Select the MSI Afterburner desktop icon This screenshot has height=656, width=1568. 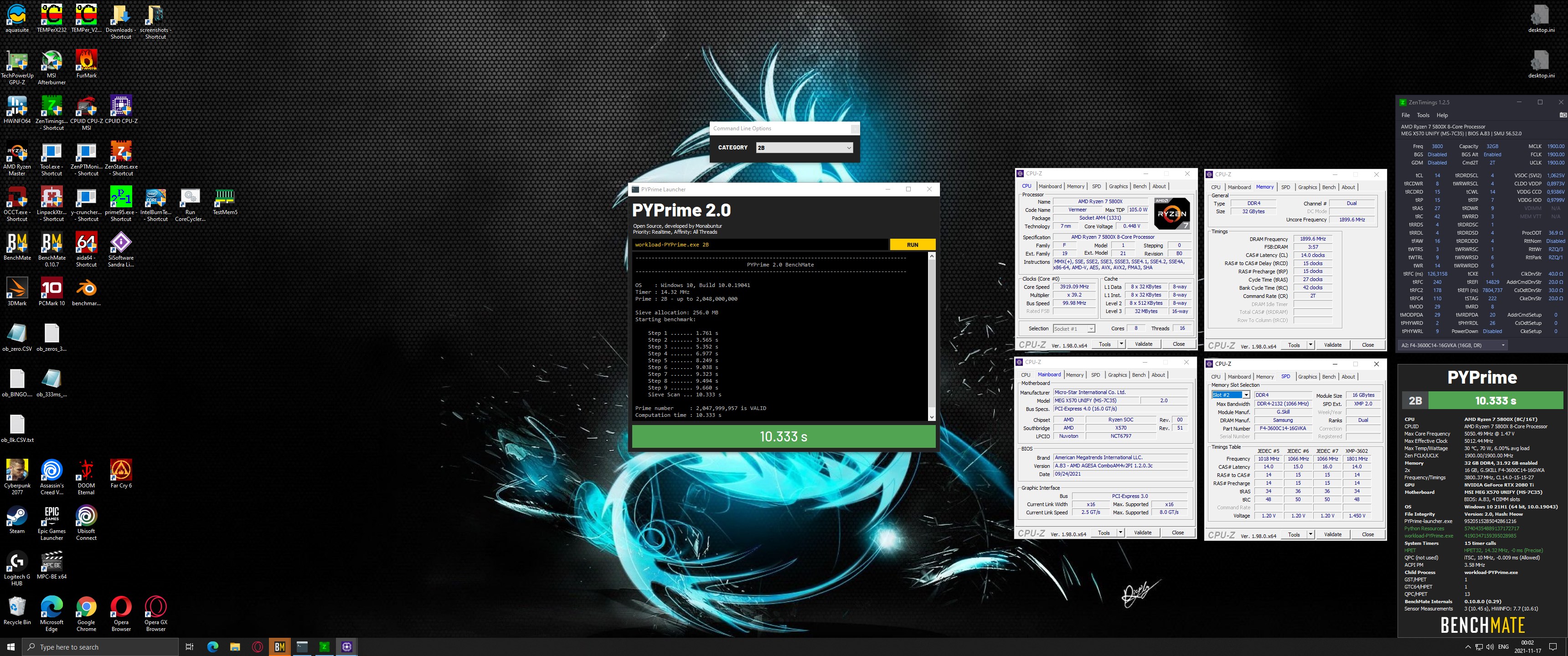[x=52, y=67]
